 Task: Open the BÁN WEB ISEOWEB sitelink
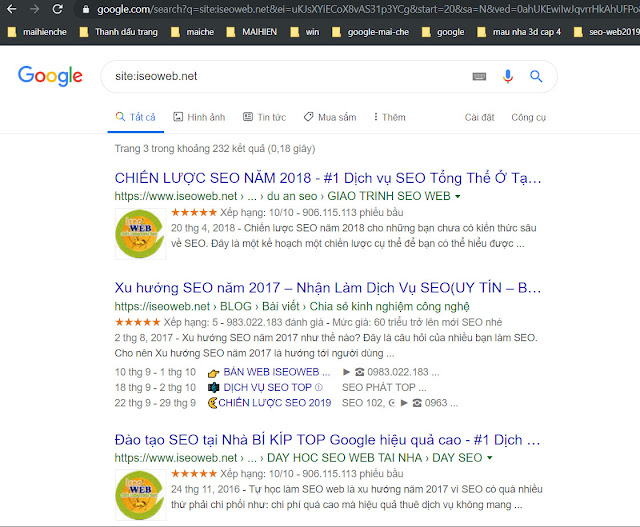pos(277,372)
